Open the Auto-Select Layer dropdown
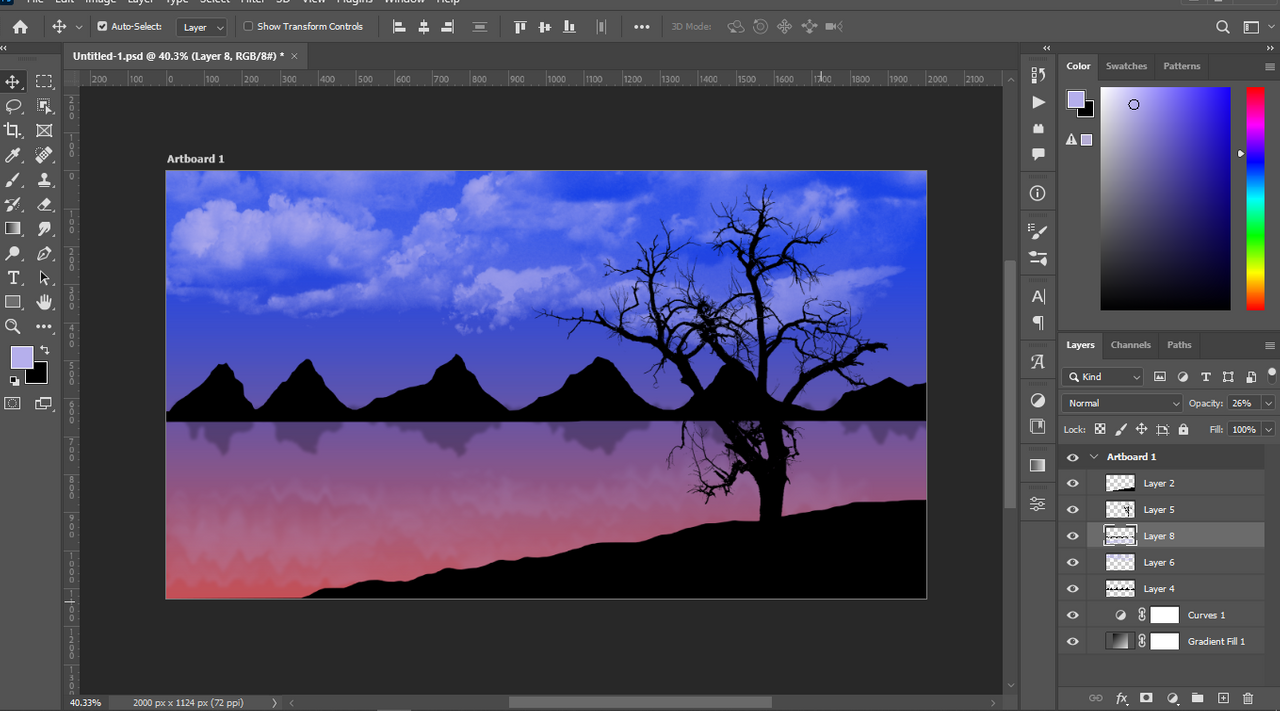The height and width of the screenshot is (711, 1280). tap(203, 27)
